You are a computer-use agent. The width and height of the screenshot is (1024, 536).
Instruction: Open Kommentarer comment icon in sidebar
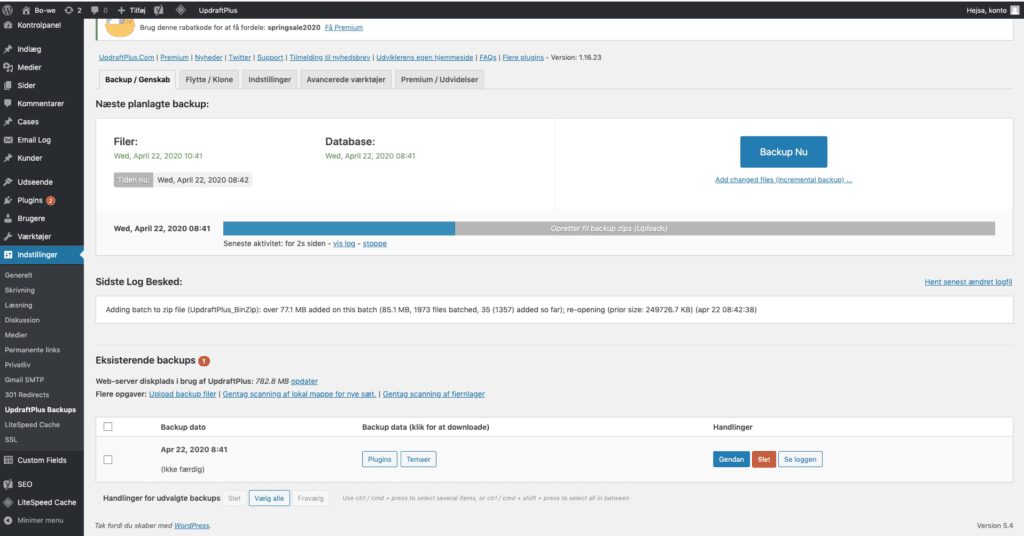click(8, 103)
